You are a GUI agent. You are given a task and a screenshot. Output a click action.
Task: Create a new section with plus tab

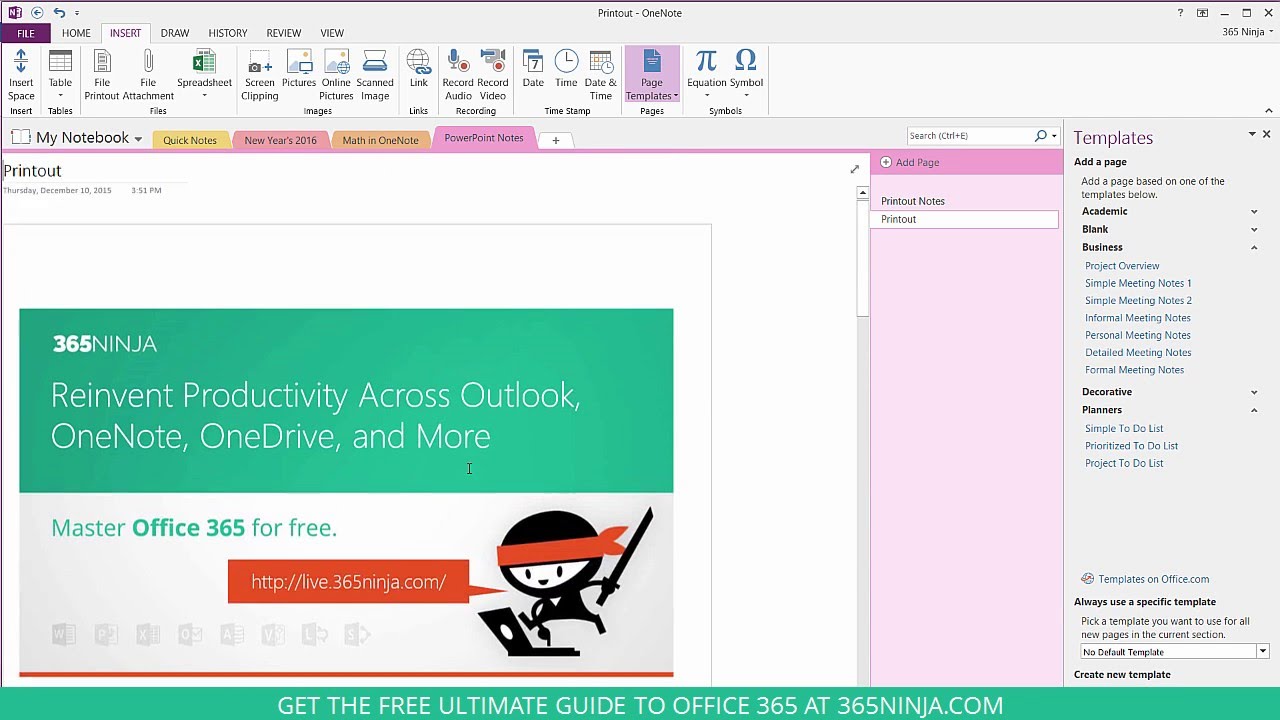[556, 140]
